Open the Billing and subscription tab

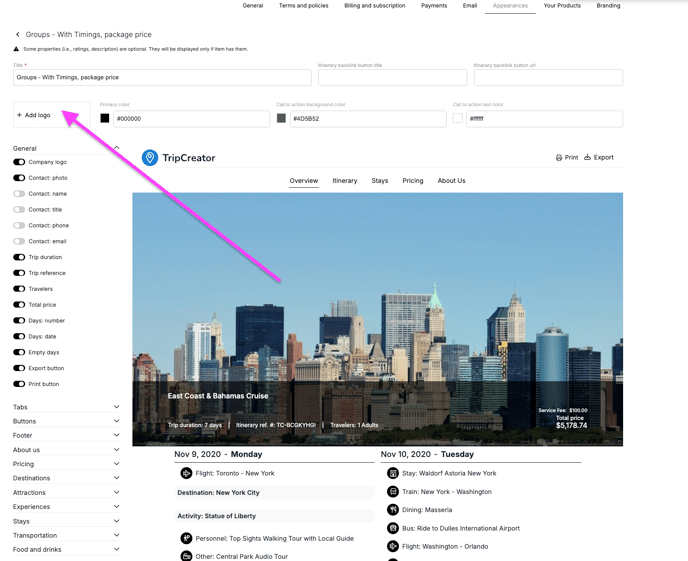point(375,6)
